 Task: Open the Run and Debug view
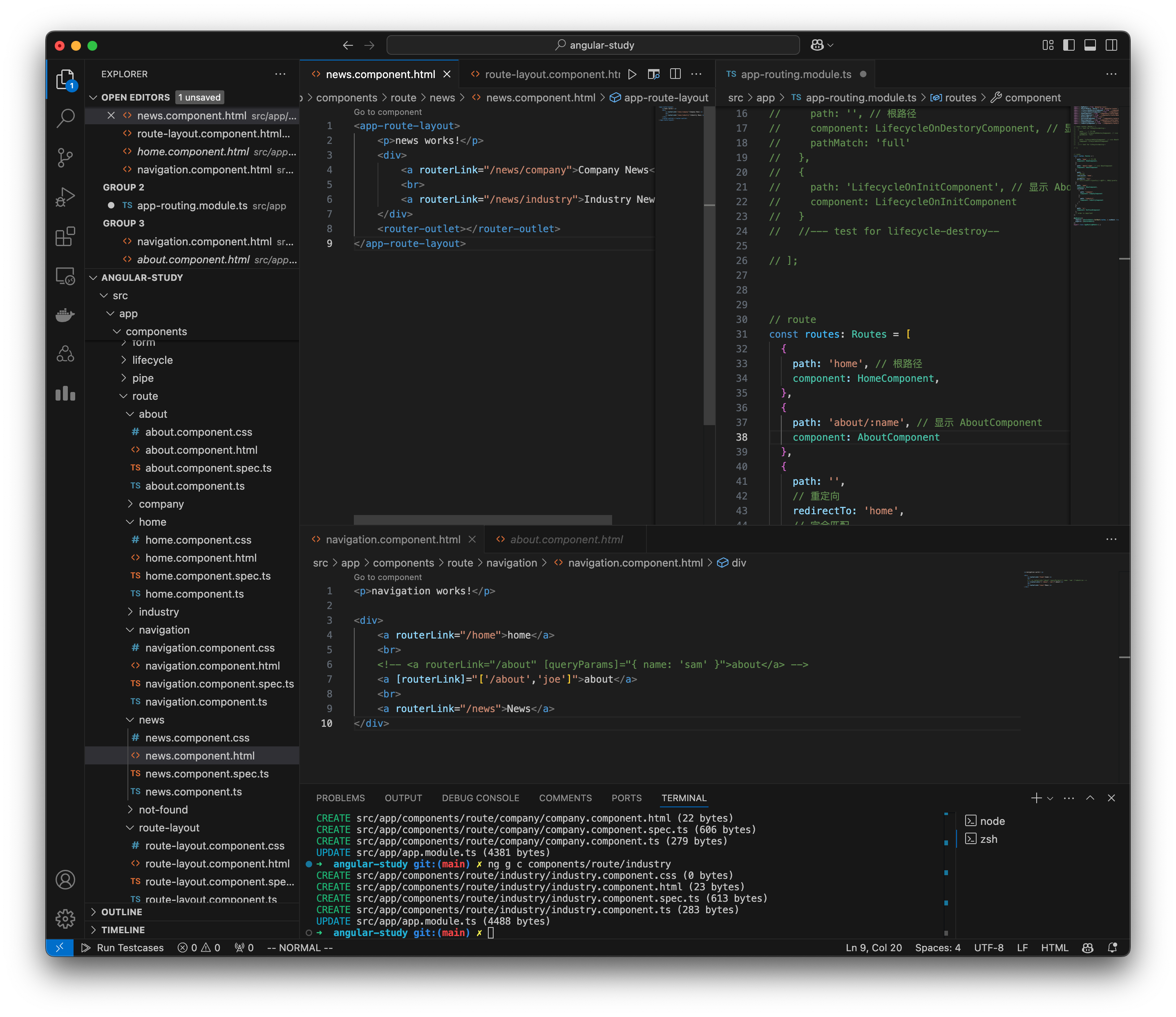[x=65, y=197]
